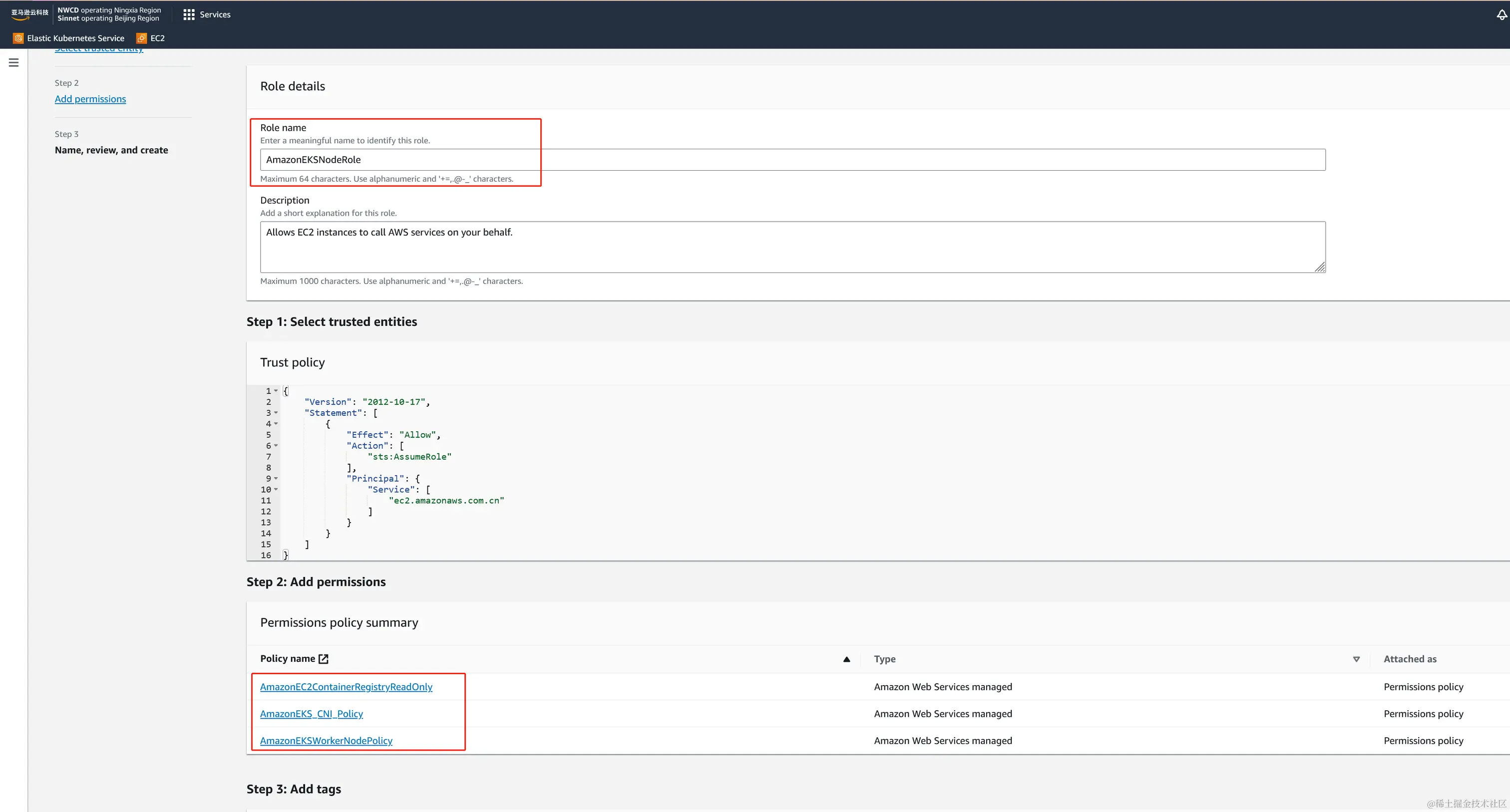Click Amazon Web Services managed in AmazonEKS_CNI_Policy row
The image size is (1510, 812).
click(x=943, y=714)
